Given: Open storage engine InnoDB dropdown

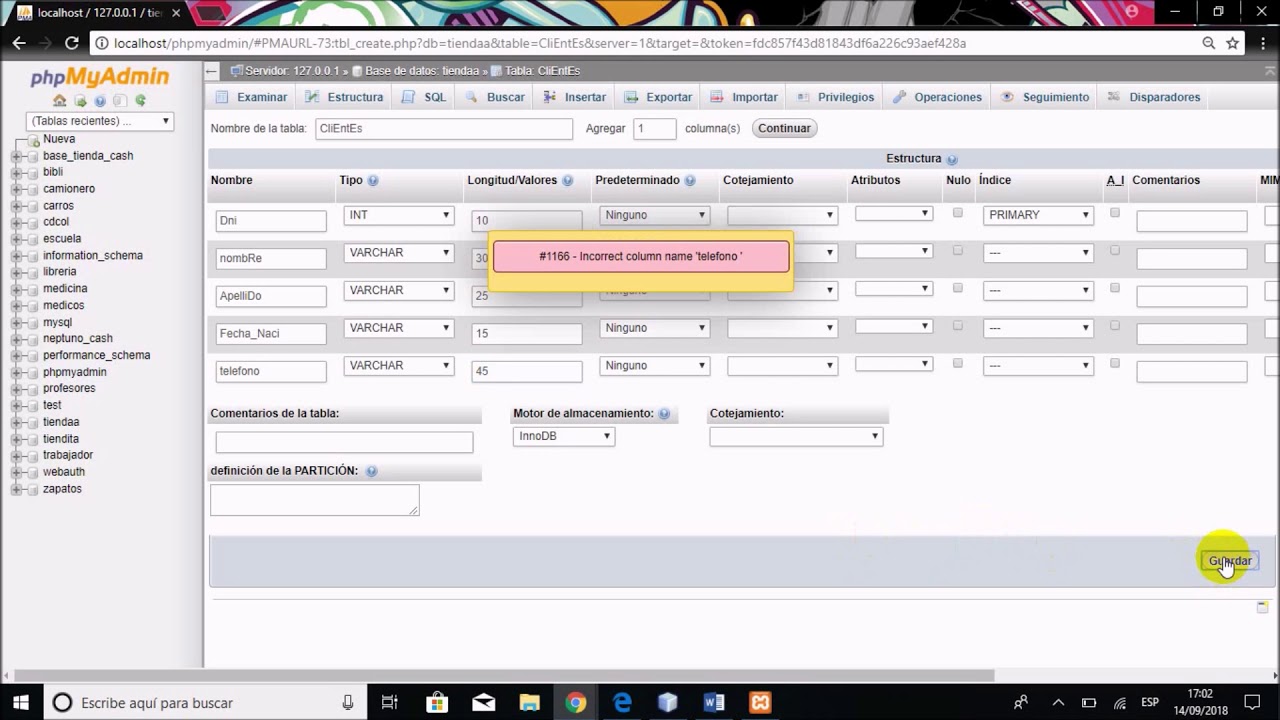Looking at the screenshot, I should (563, 436).
